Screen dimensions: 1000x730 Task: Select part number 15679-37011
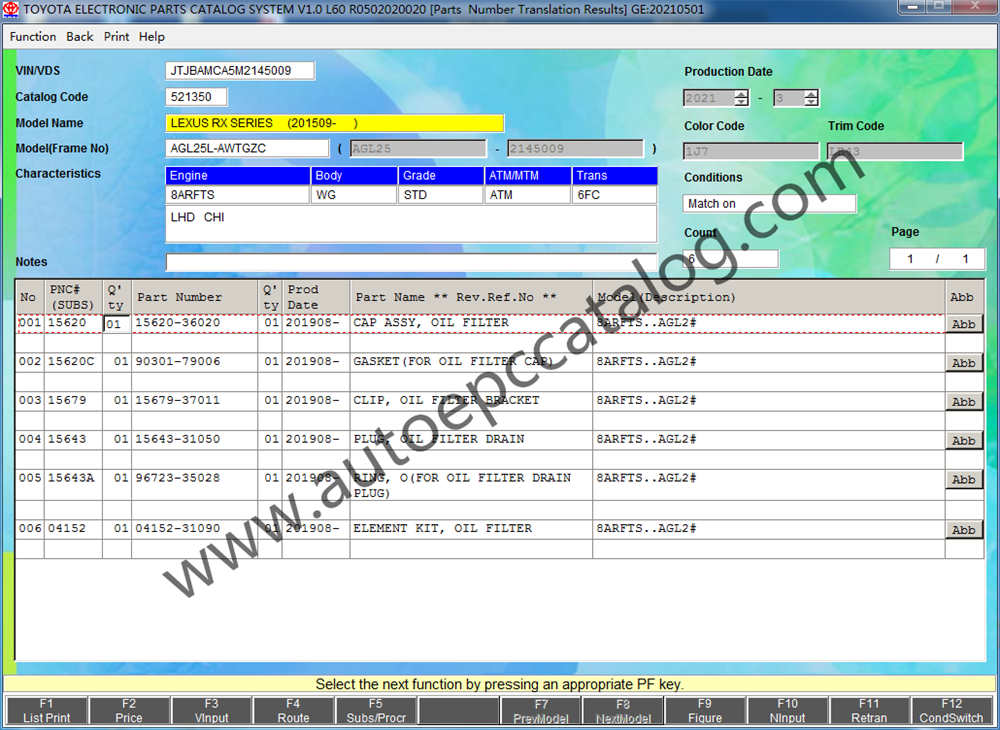pos(177,400)
